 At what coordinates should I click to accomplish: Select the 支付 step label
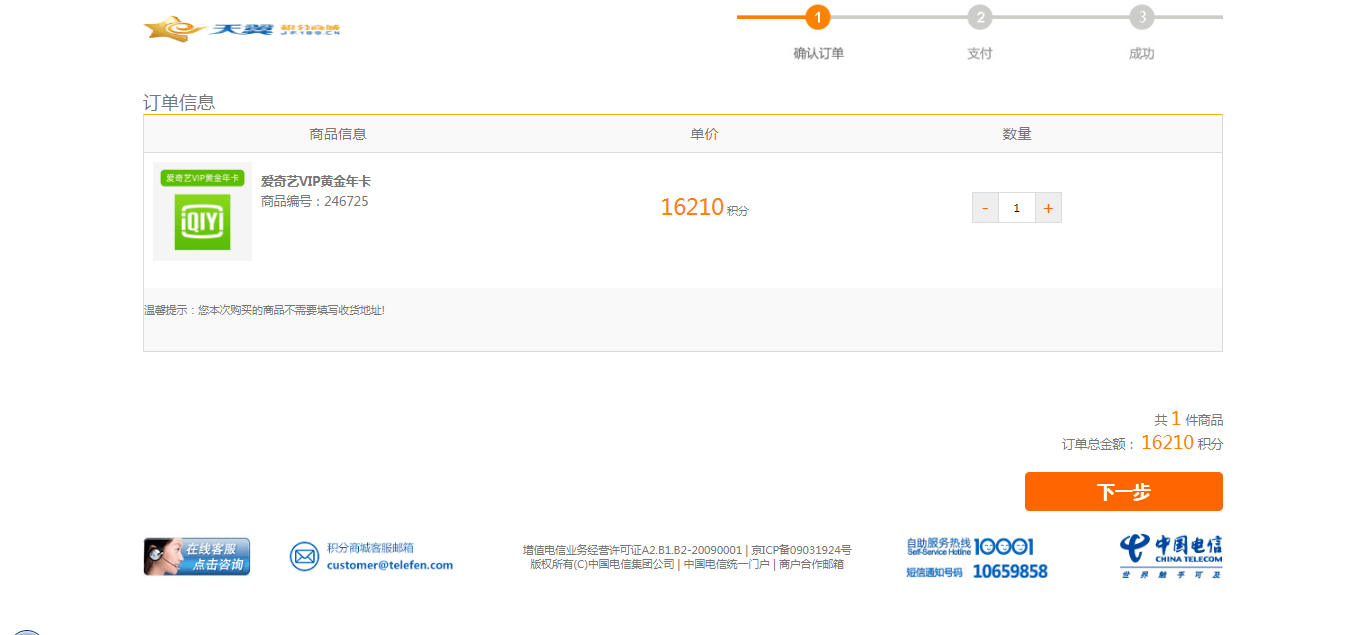[980, 54]
